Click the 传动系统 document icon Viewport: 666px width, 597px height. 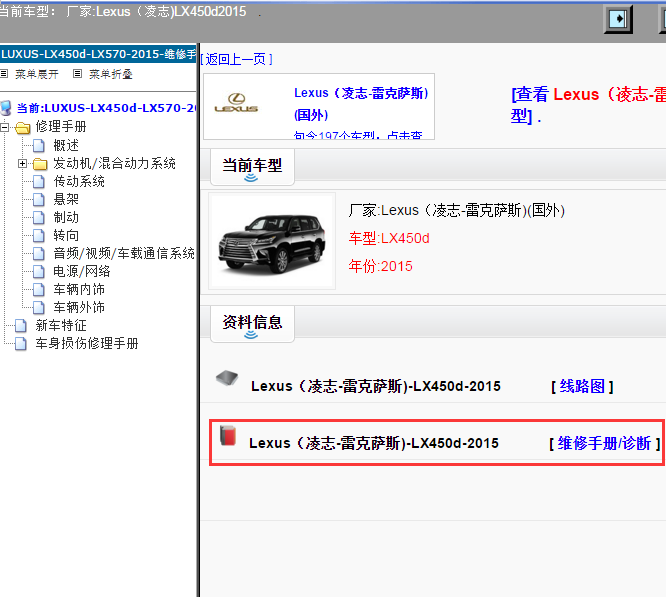[x=39, y=181]
